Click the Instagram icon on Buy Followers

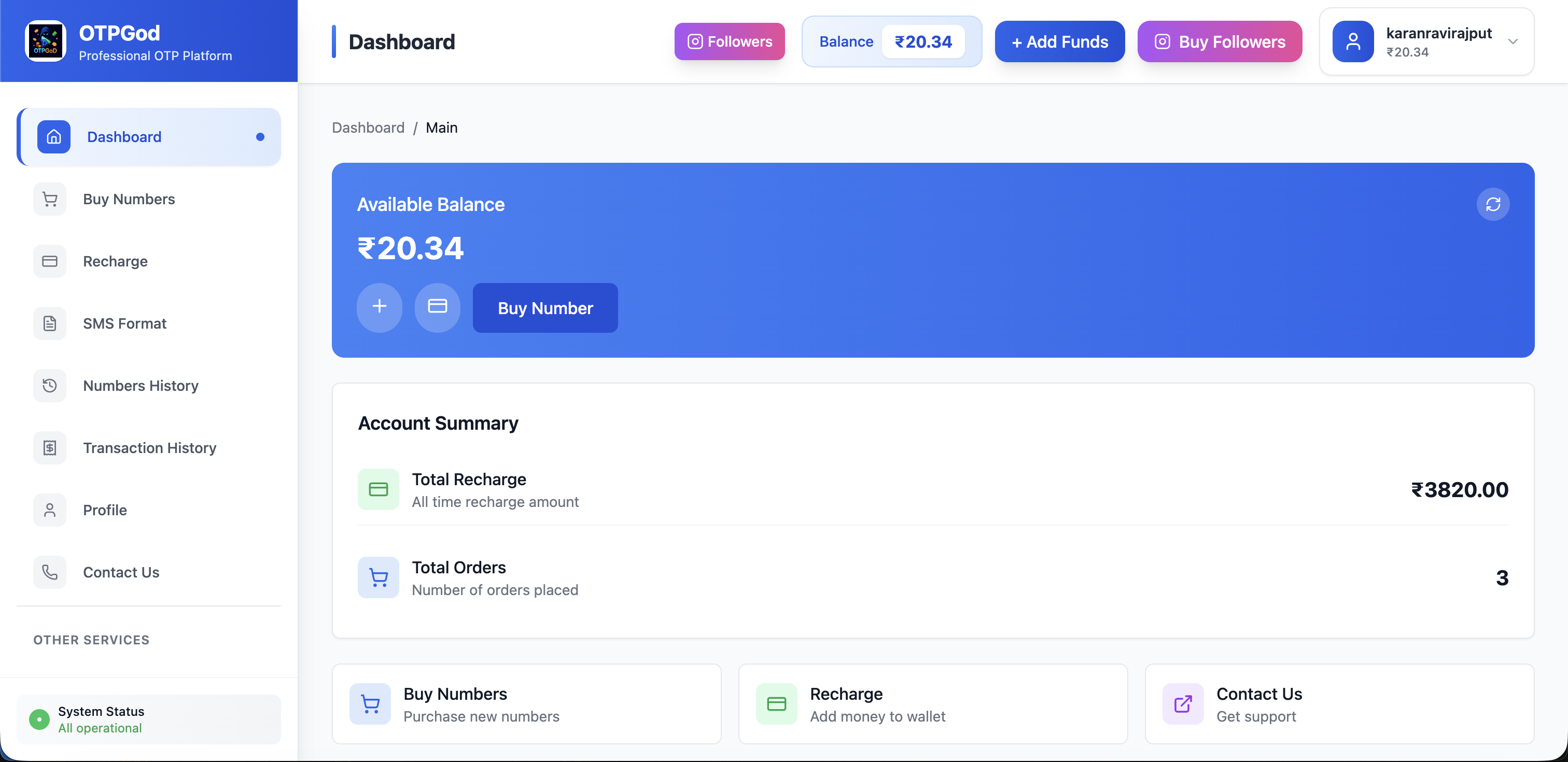1162,41
